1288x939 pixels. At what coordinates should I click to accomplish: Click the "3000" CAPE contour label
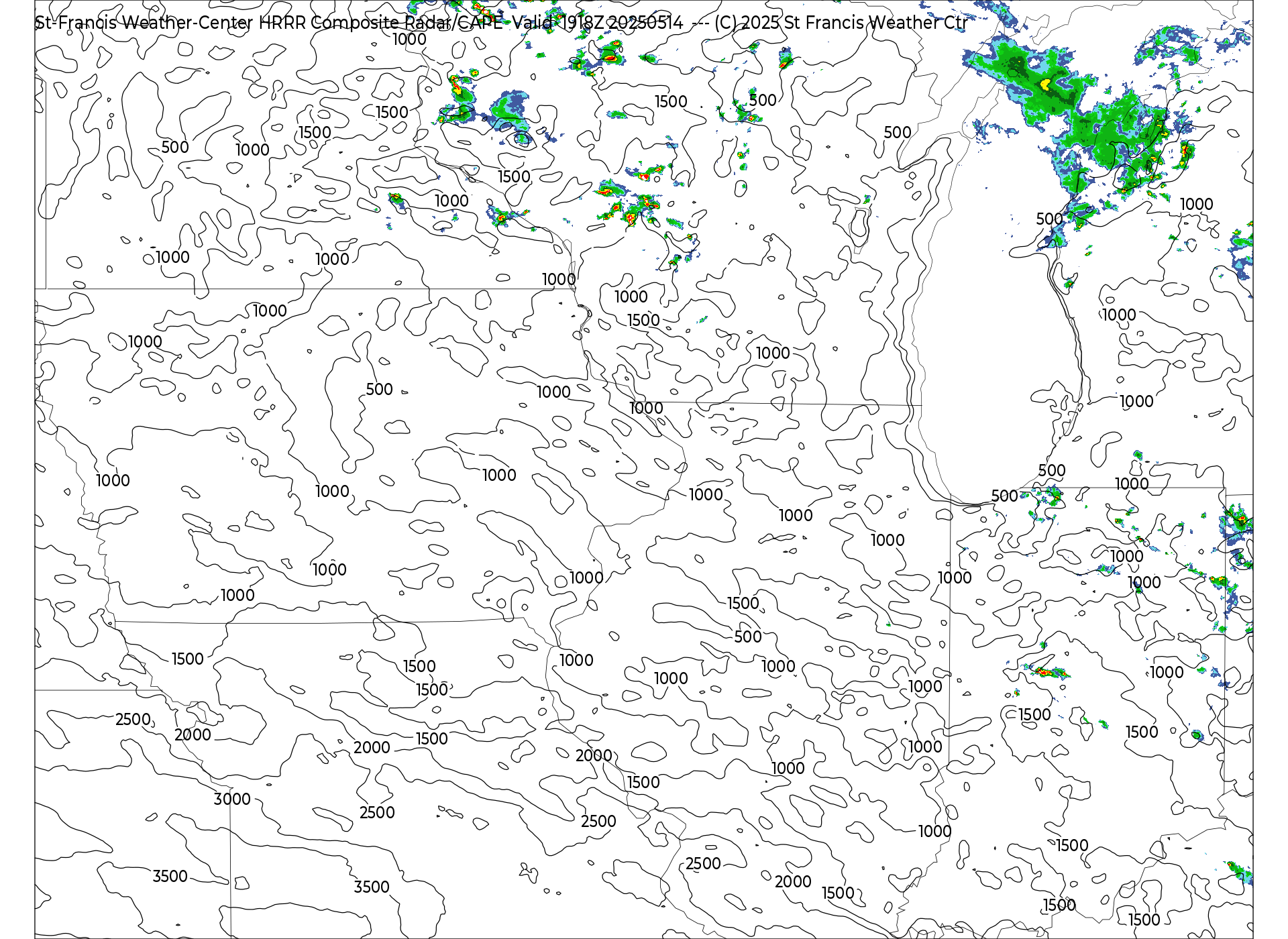(232, 799)
